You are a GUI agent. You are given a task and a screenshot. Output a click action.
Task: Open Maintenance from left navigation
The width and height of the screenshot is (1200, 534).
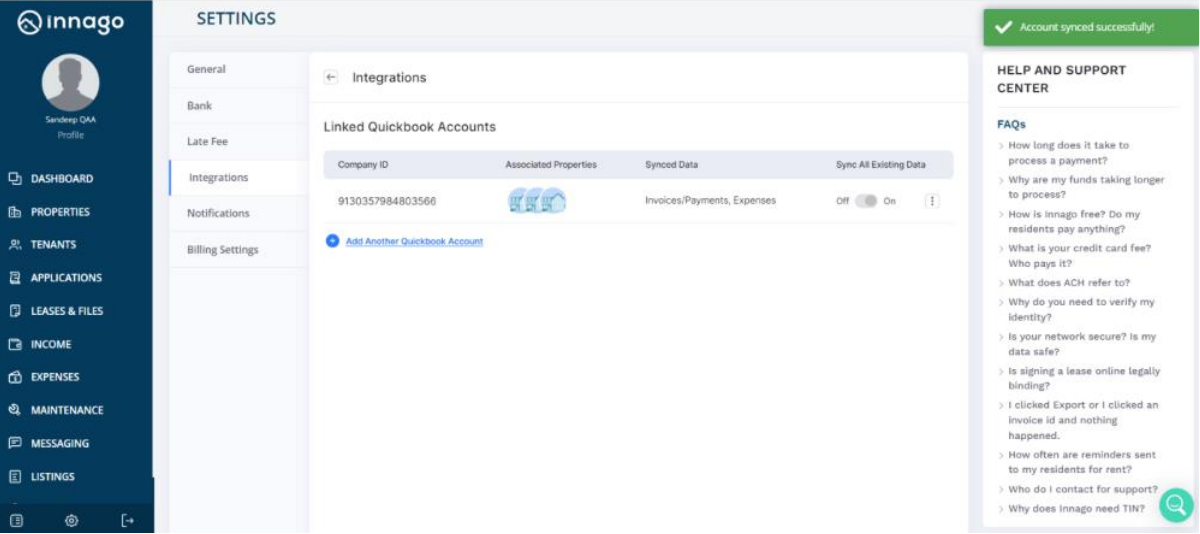tap(66, 410)
